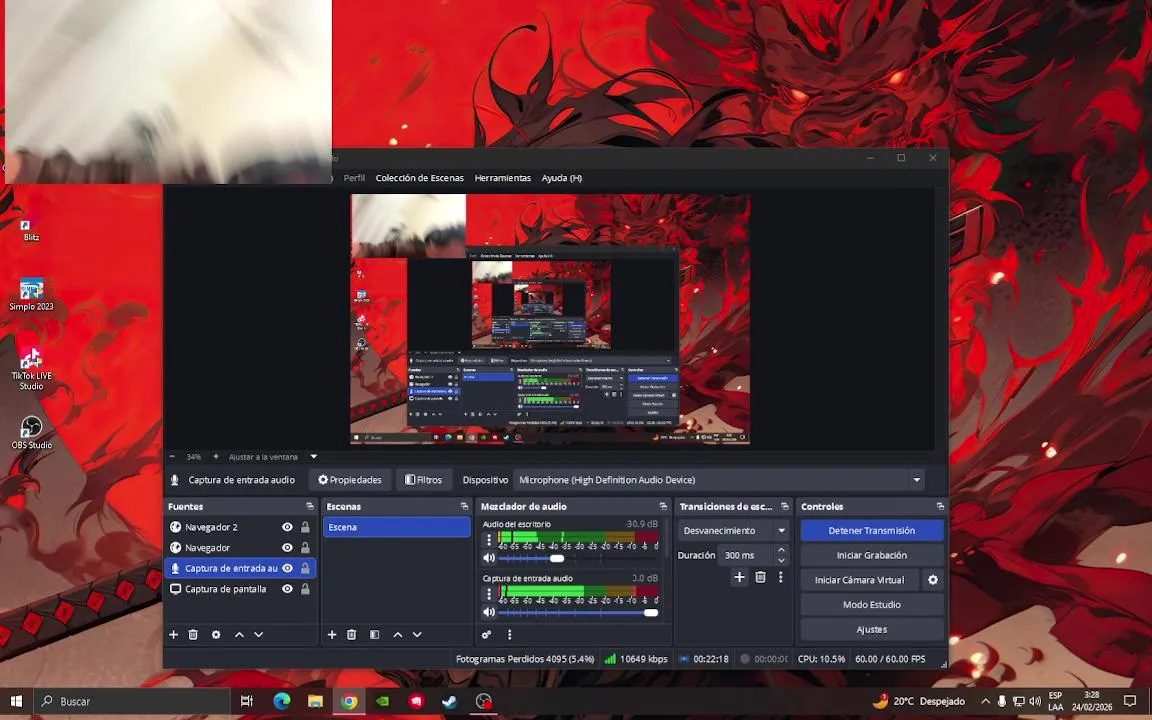
Task: Zoom out preview with minus icon
Action: pyautogui.click(x=173, y=457)
